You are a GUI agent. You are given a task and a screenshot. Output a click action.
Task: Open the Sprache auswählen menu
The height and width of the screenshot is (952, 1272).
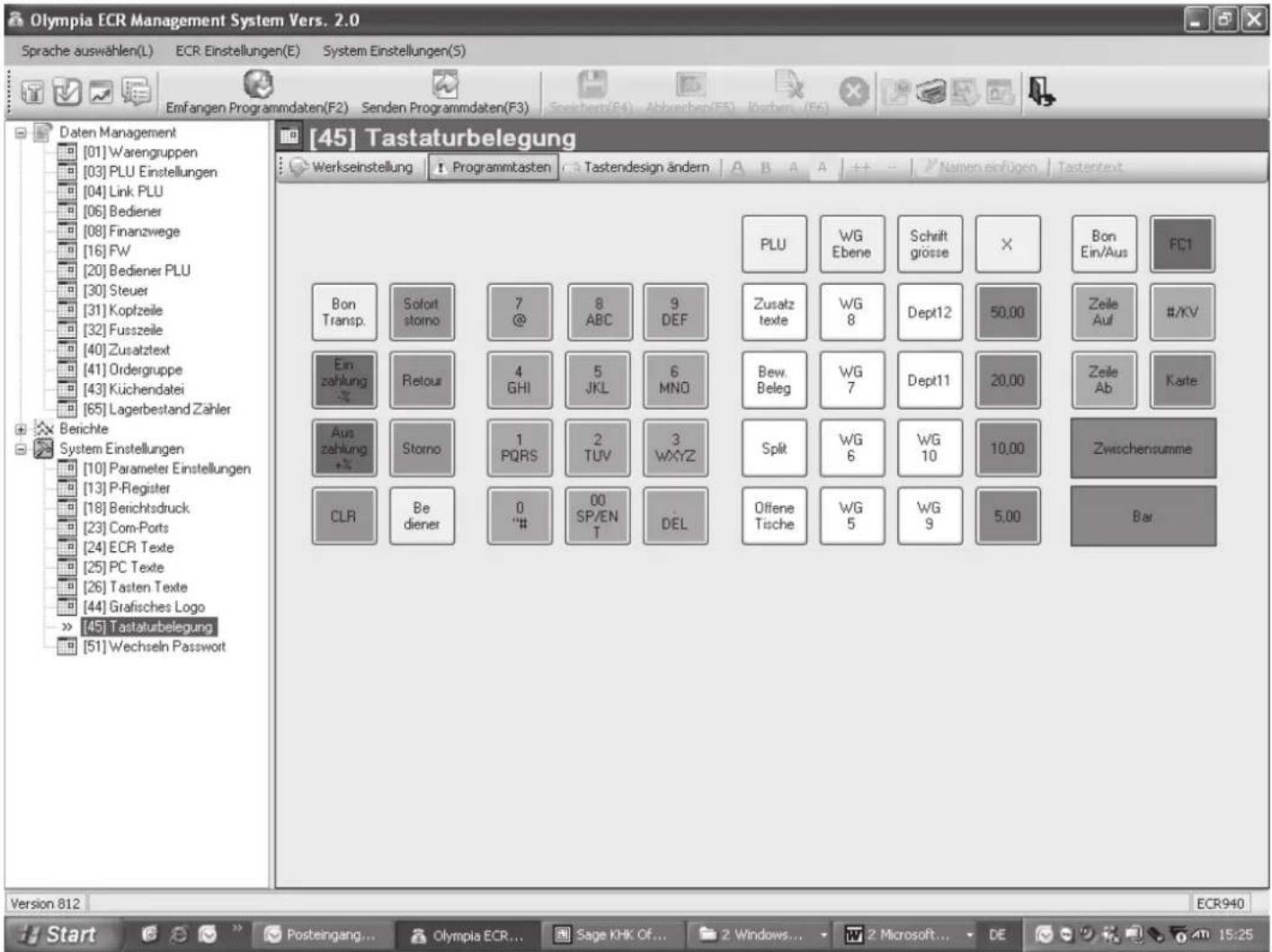87,51
